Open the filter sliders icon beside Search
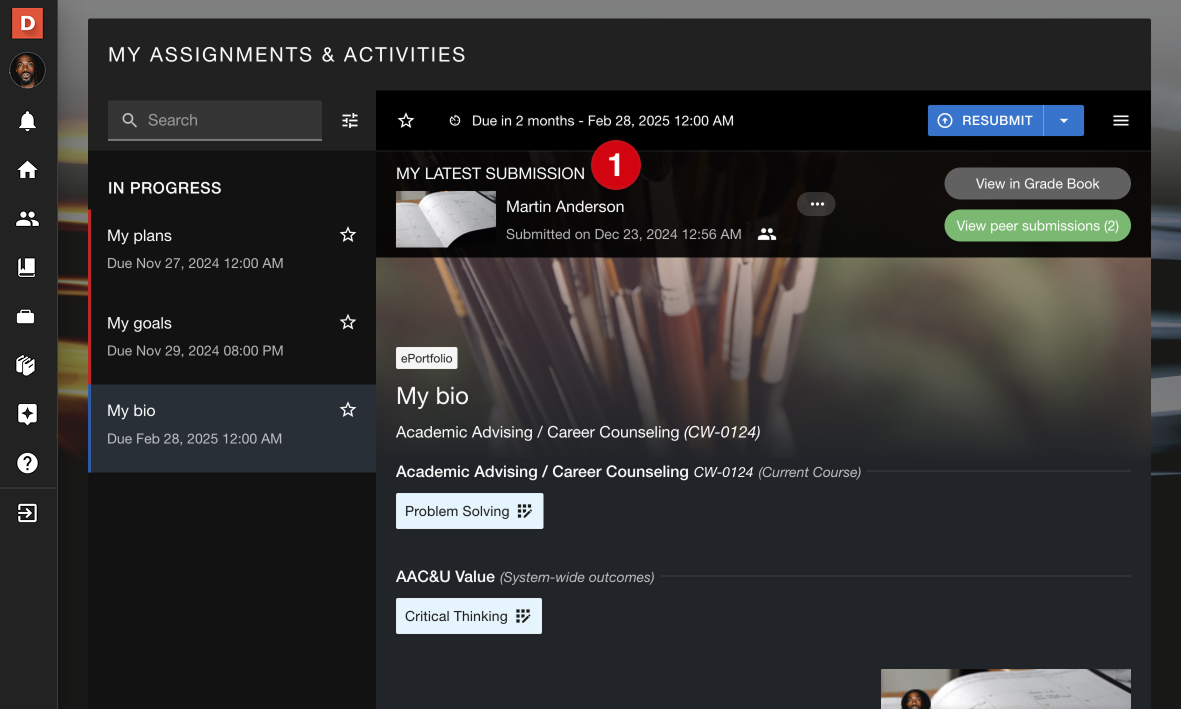The width and height of the screenshot is (1181, 709). point(350,121)
